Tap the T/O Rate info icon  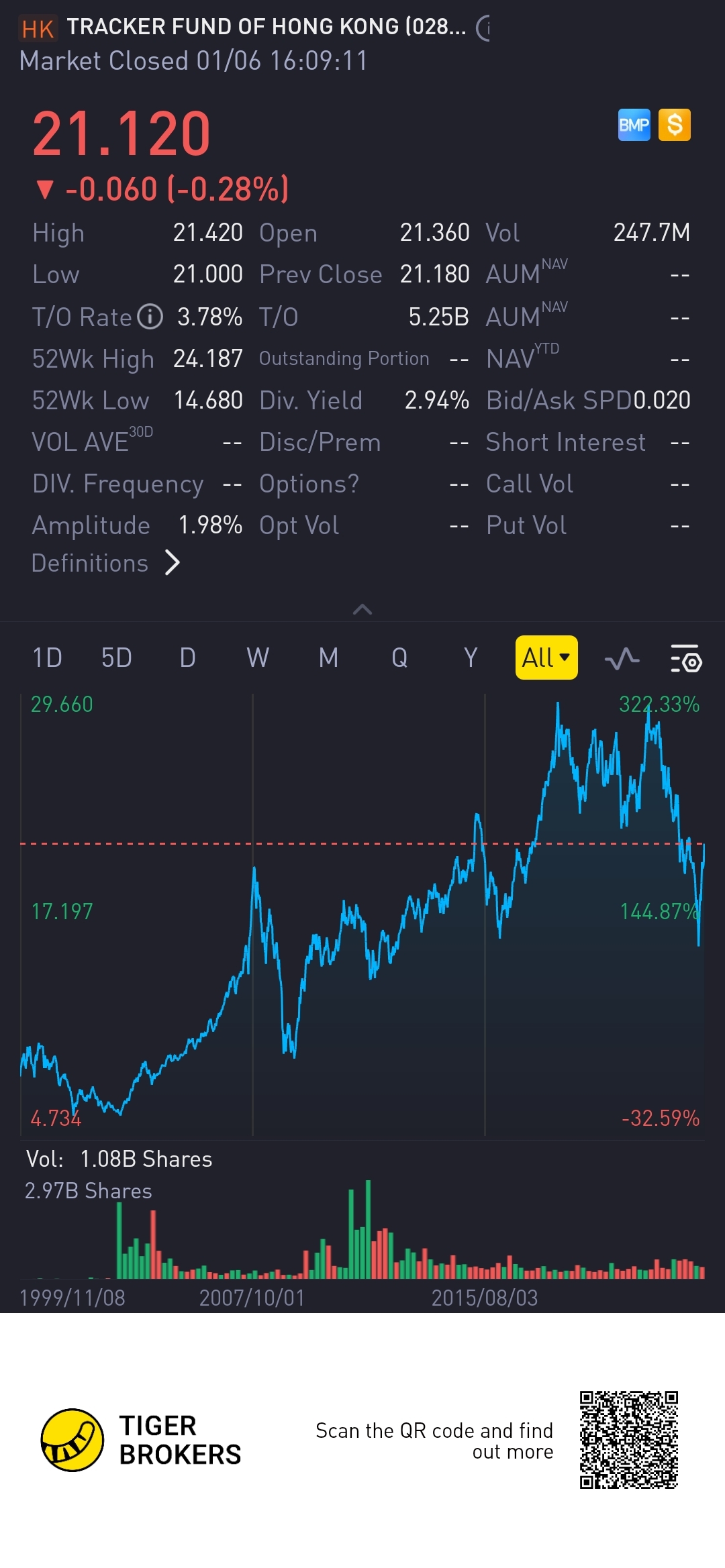coord(150,317)
